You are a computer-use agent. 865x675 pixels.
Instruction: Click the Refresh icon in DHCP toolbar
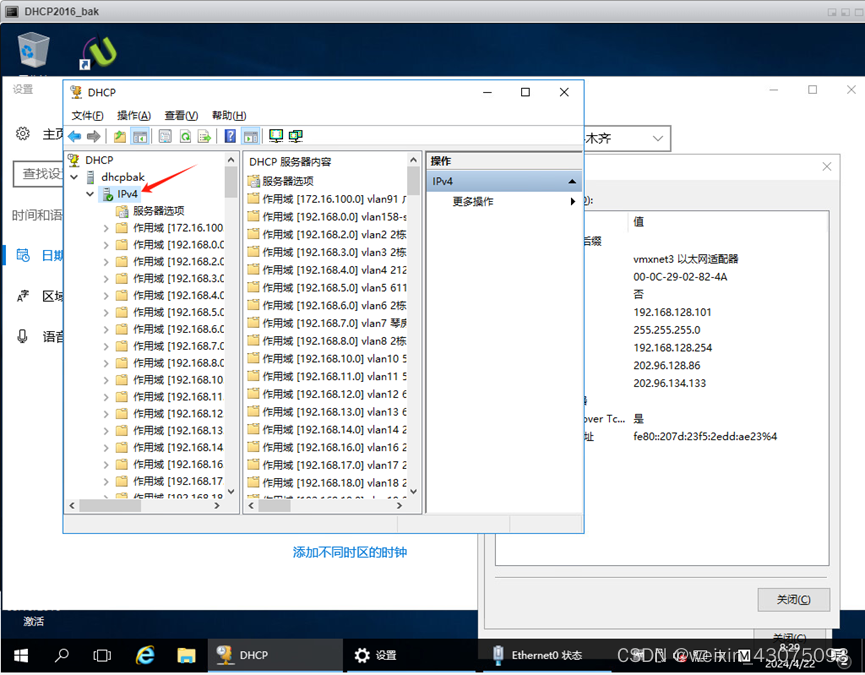pos(185,137)
